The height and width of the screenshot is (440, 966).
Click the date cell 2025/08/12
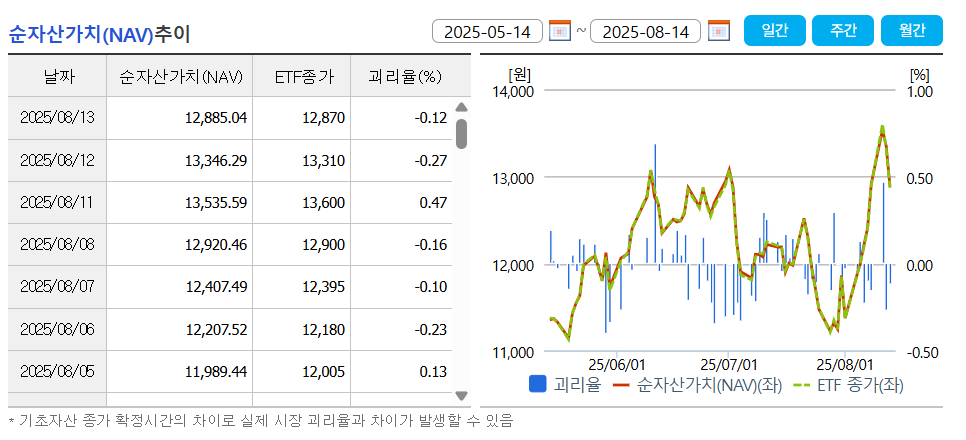pyautogui.click(x=57, y=160)
